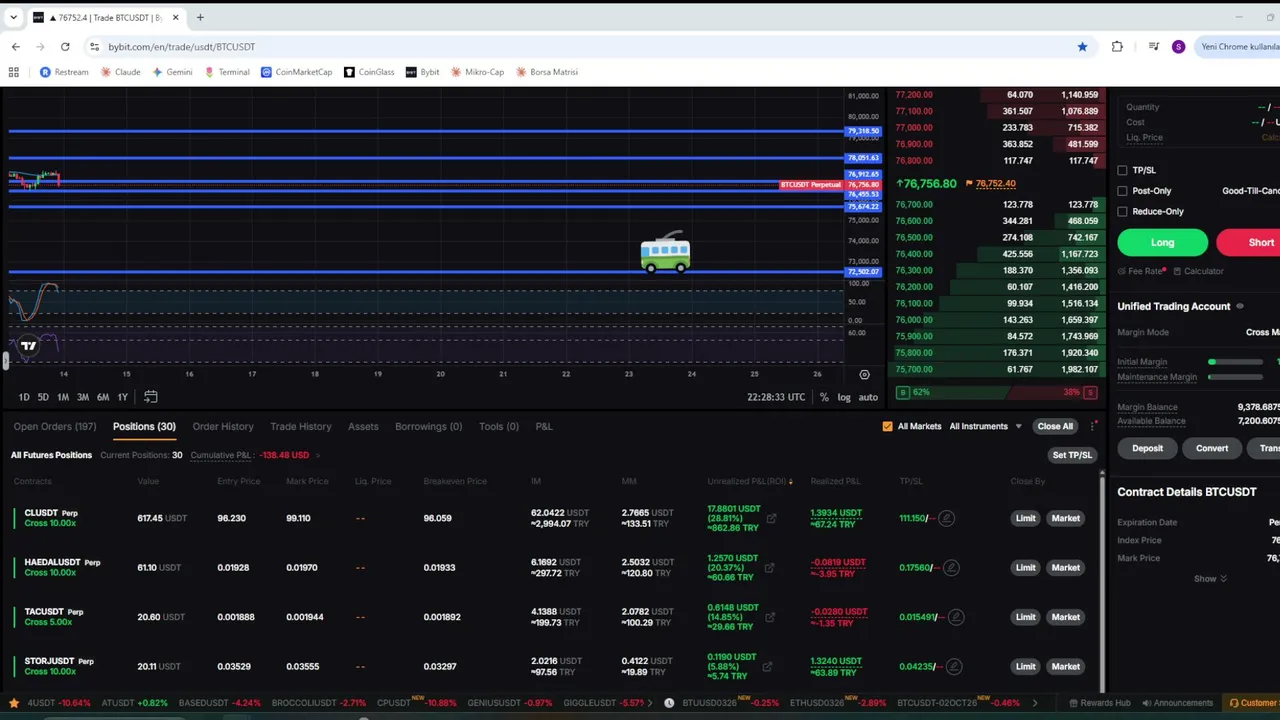Switch to the Trade History tab
Screen dimensions: 1280x720
click(x=300, y=427)
